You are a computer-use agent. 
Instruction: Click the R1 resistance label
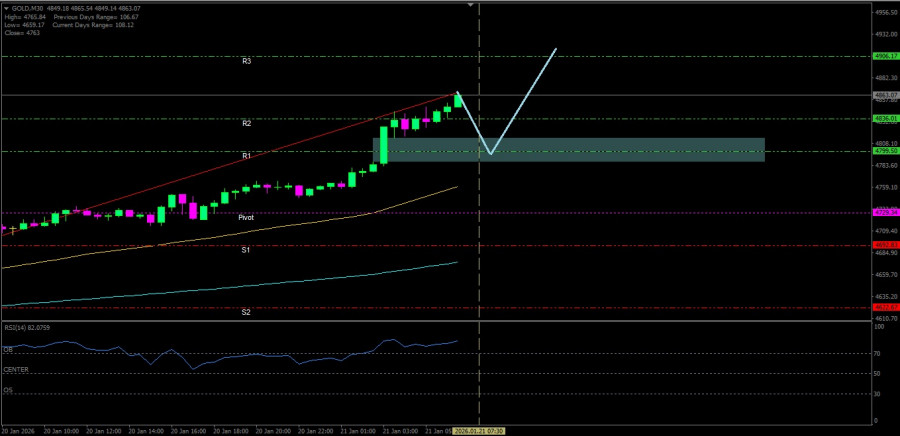[246, 156]
